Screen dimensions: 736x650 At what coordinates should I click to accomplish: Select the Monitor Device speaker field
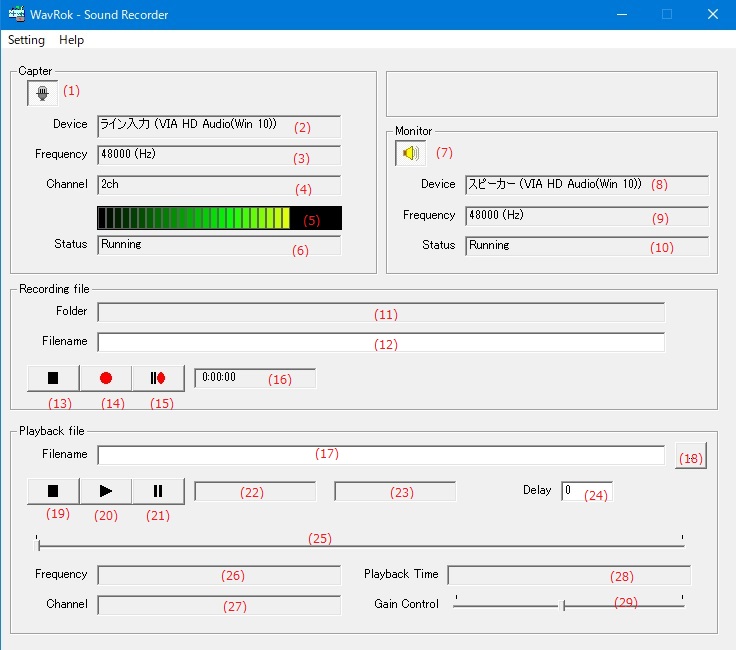(587, 185)
